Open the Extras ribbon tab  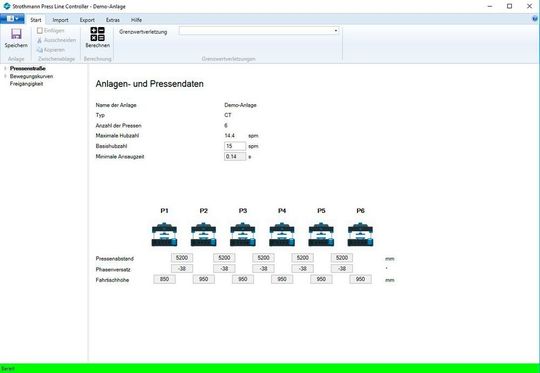(113, 20)
